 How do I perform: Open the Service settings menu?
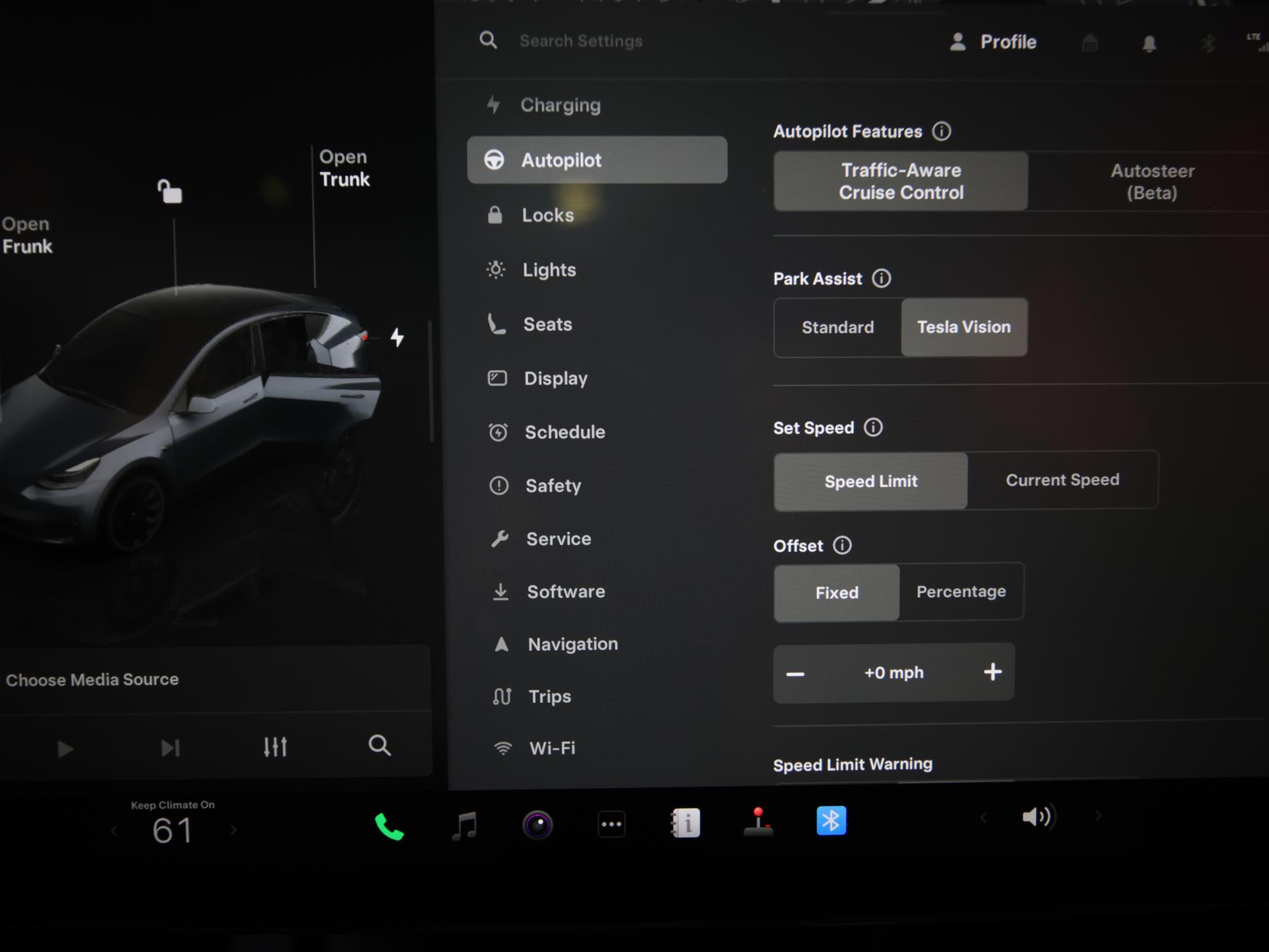pyautogui.click(x=597, y=538)
